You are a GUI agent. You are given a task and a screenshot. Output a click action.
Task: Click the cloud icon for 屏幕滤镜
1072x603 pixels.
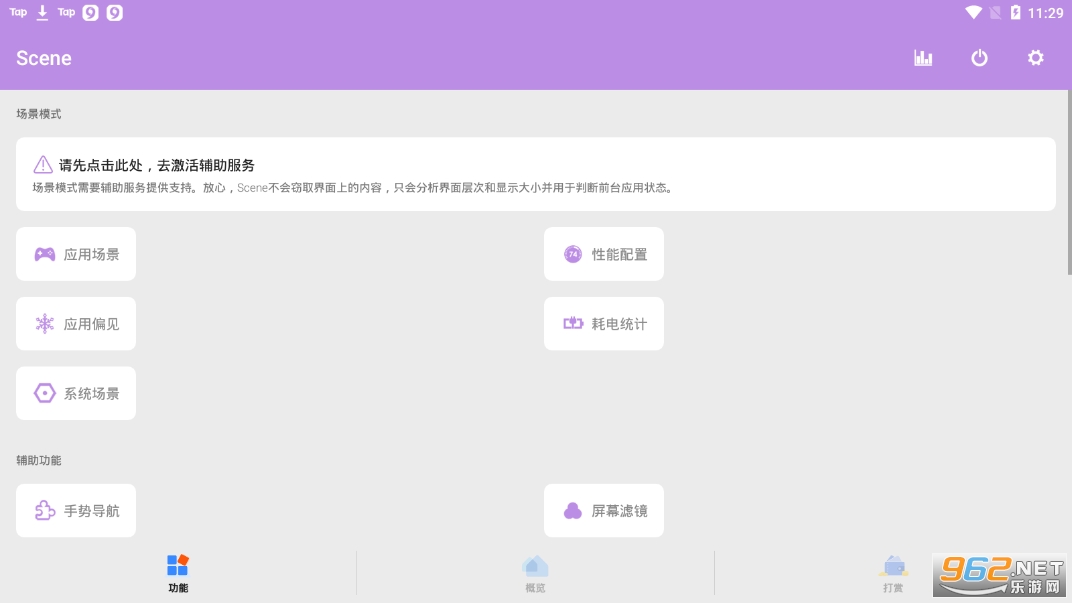point(573,511)
